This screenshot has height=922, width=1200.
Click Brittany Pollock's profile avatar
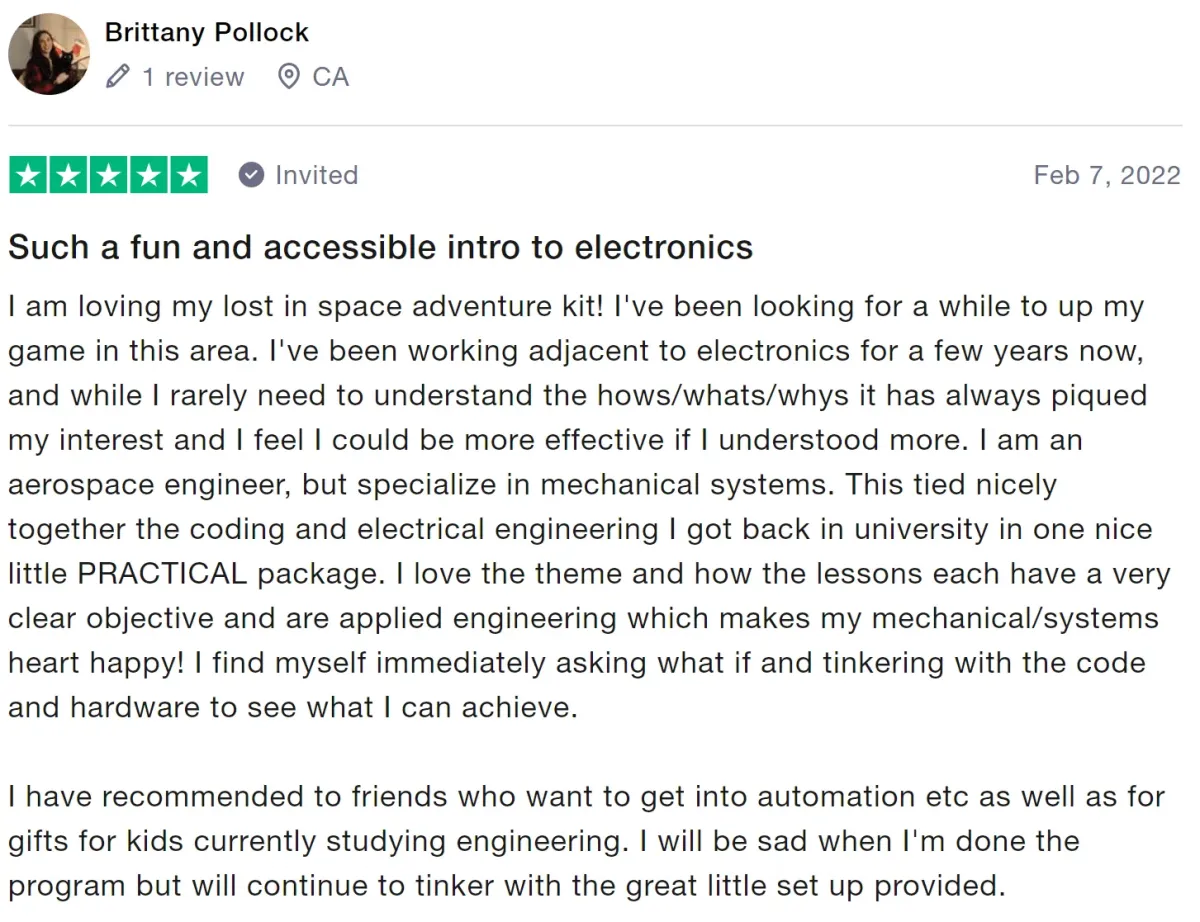pos(49,54)
